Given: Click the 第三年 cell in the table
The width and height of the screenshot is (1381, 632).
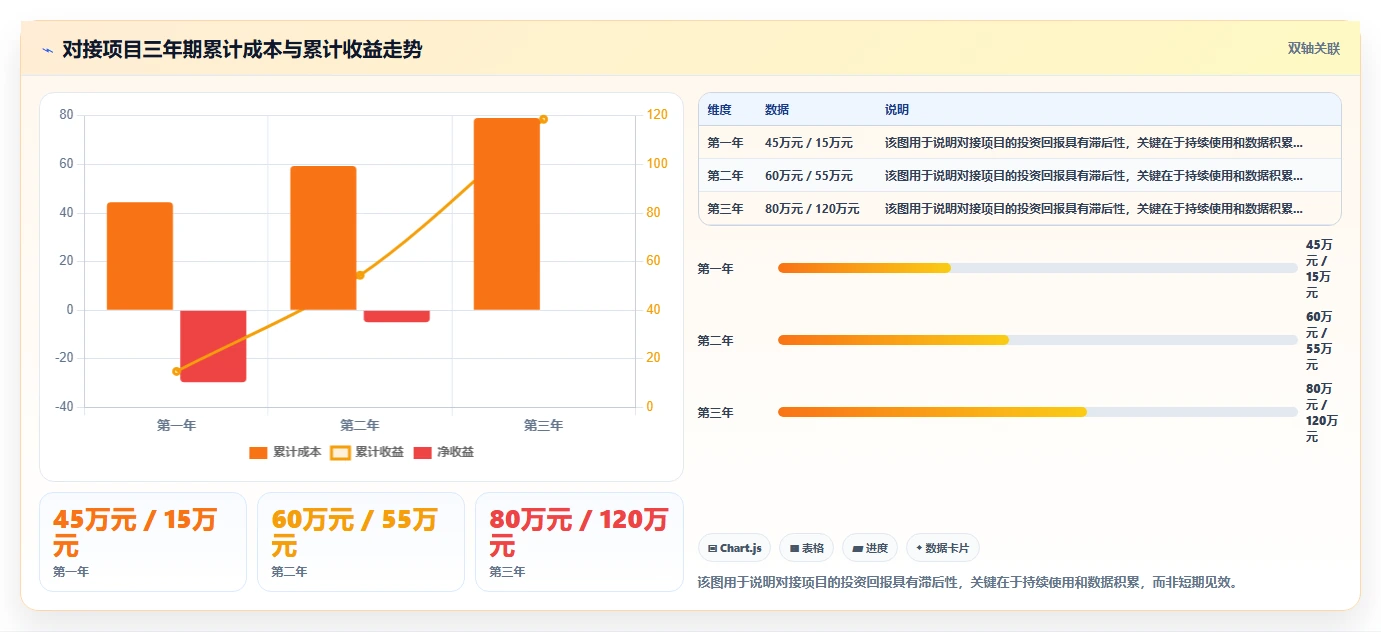Looking at the screenshot, I should (726, 209).
